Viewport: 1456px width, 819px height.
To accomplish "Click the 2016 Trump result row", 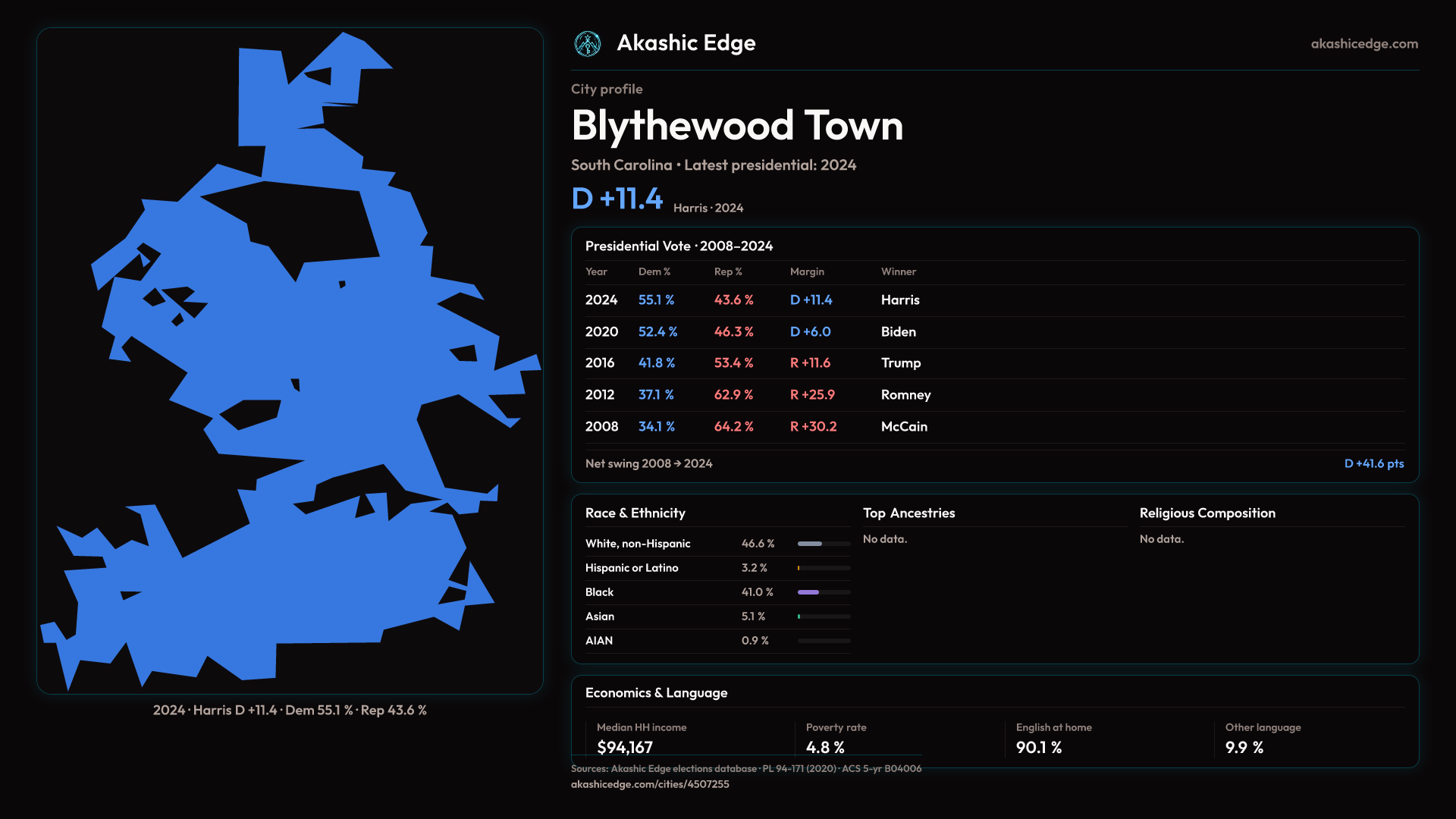I will tap(758, 363).
